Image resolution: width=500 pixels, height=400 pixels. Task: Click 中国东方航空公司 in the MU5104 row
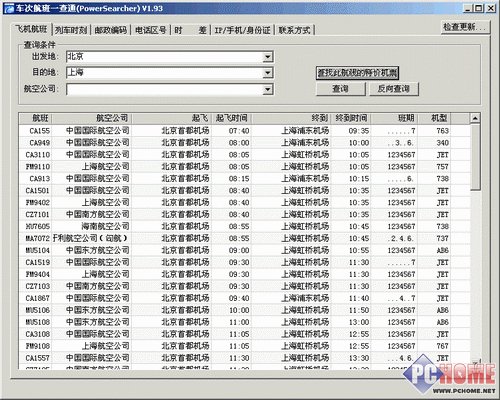[98, 251]
